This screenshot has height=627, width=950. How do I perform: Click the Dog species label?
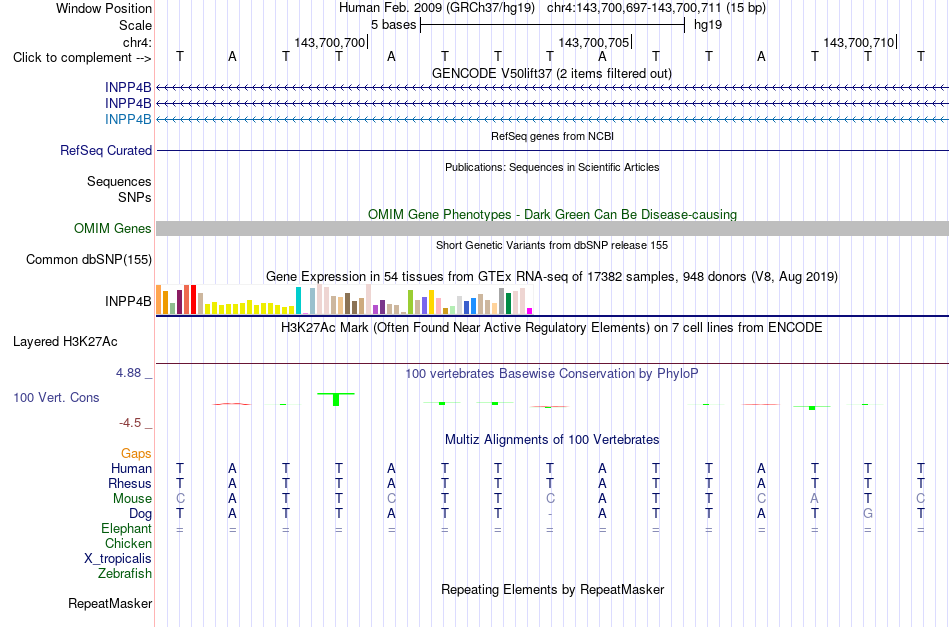(x=141, y=514)
